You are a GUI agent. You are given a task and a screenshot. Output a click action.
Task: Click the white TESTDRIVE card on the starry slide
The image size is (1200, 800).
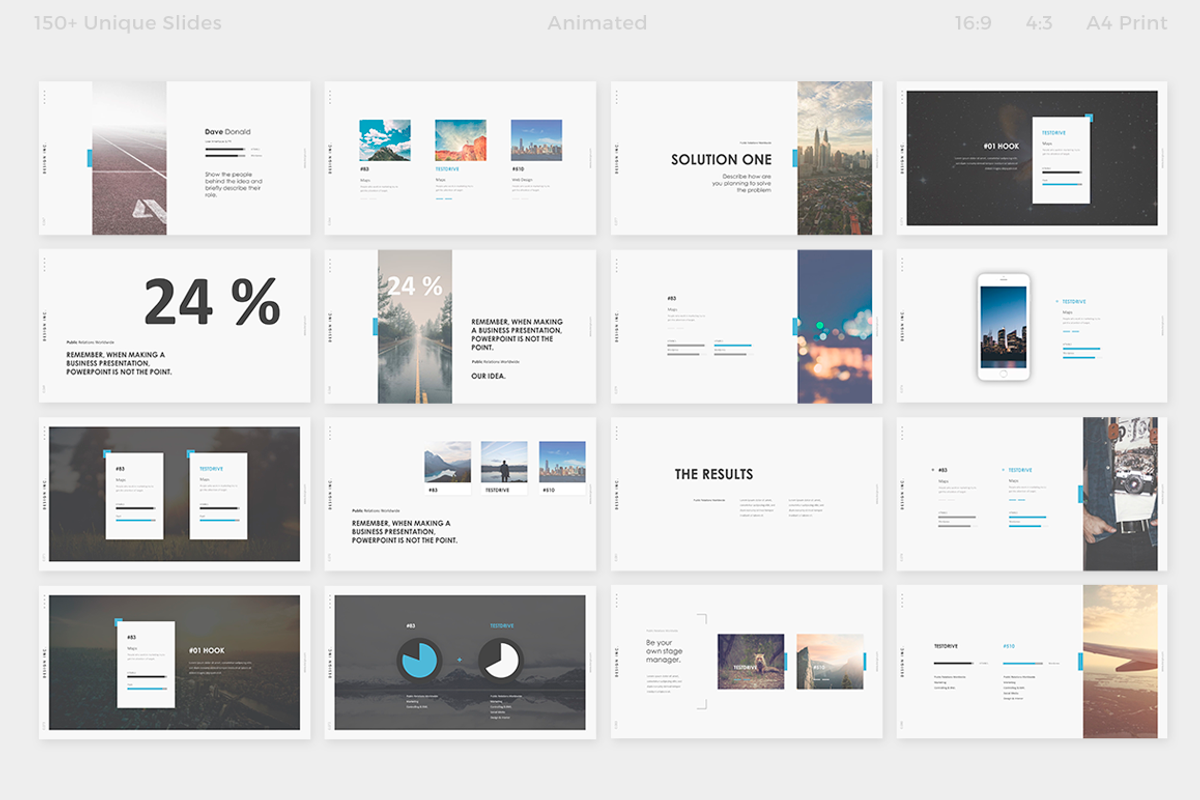(1061, 162)
